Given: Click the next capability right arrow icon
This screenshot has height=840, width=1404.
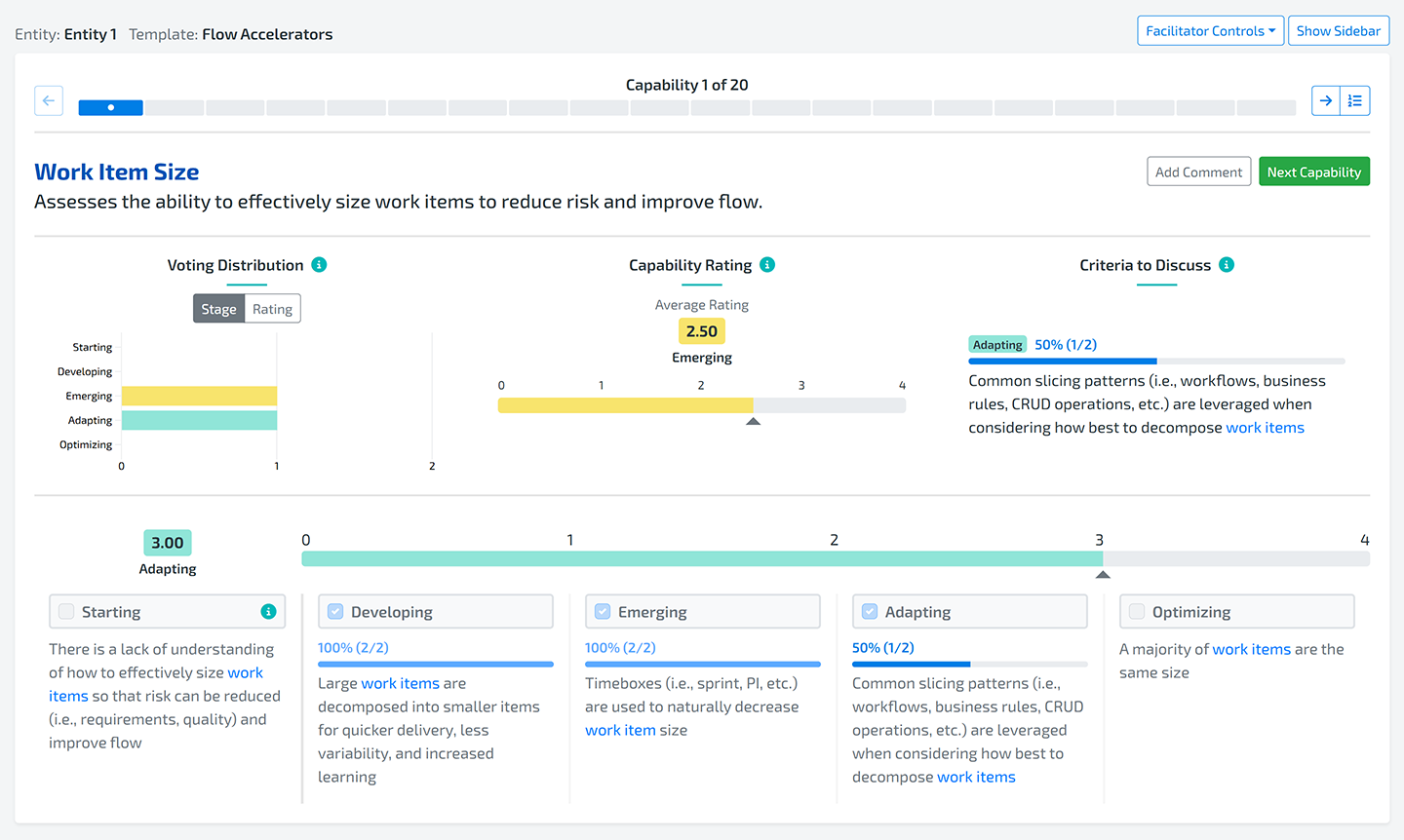Looking at the screenshot, I should [1326, 100].
